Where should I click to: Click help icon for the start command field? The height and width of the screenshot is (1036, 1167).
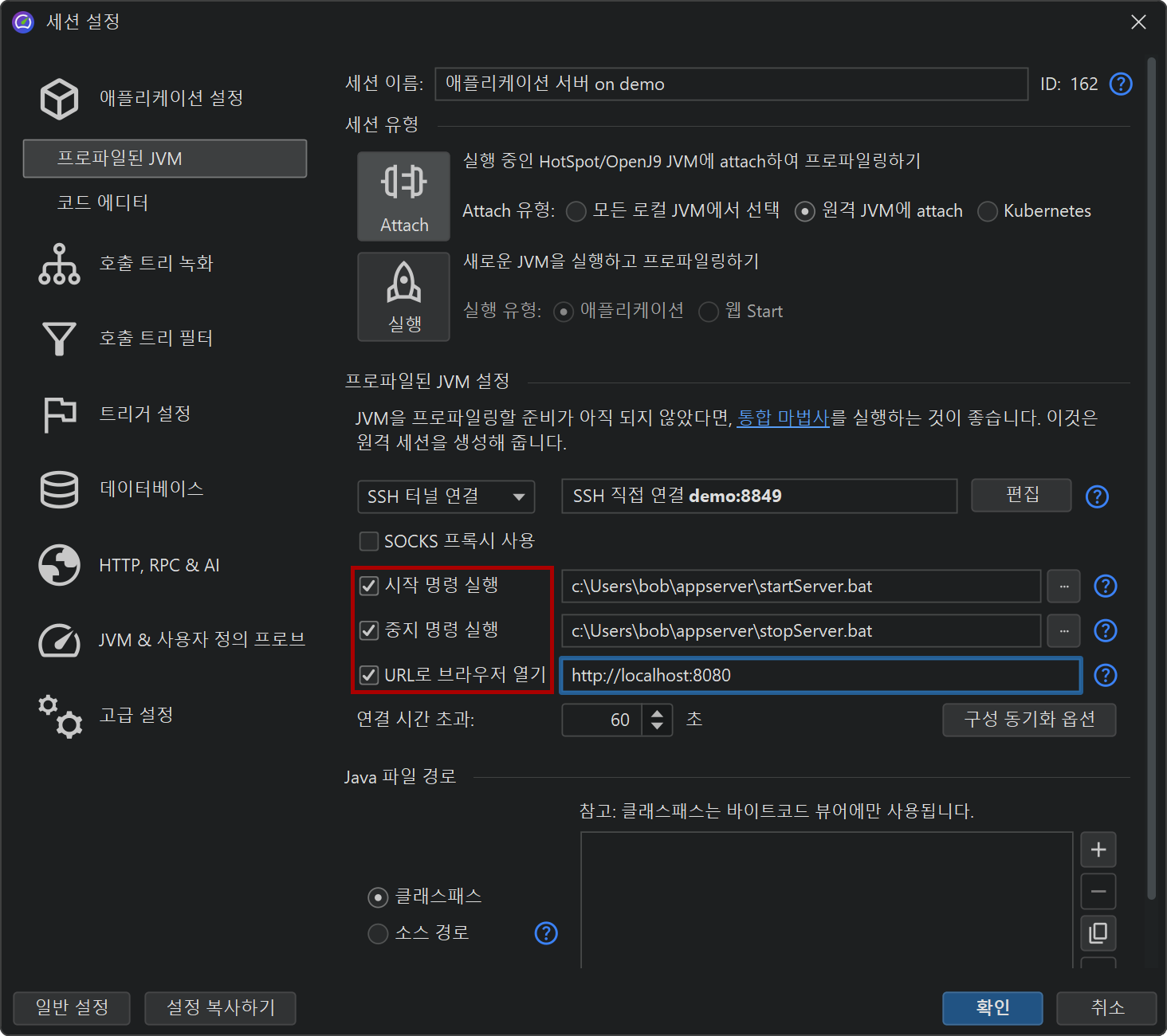point(1105,586)
